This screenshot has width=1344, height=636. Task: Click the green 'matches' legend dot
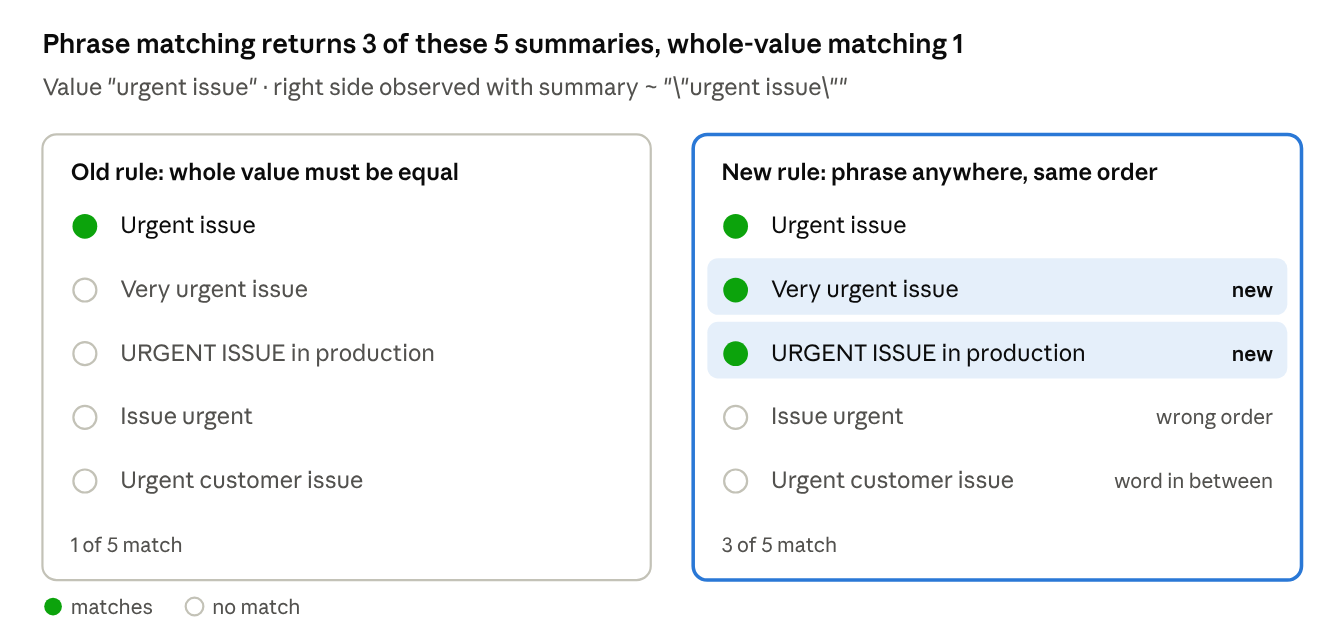click(53, 607)
